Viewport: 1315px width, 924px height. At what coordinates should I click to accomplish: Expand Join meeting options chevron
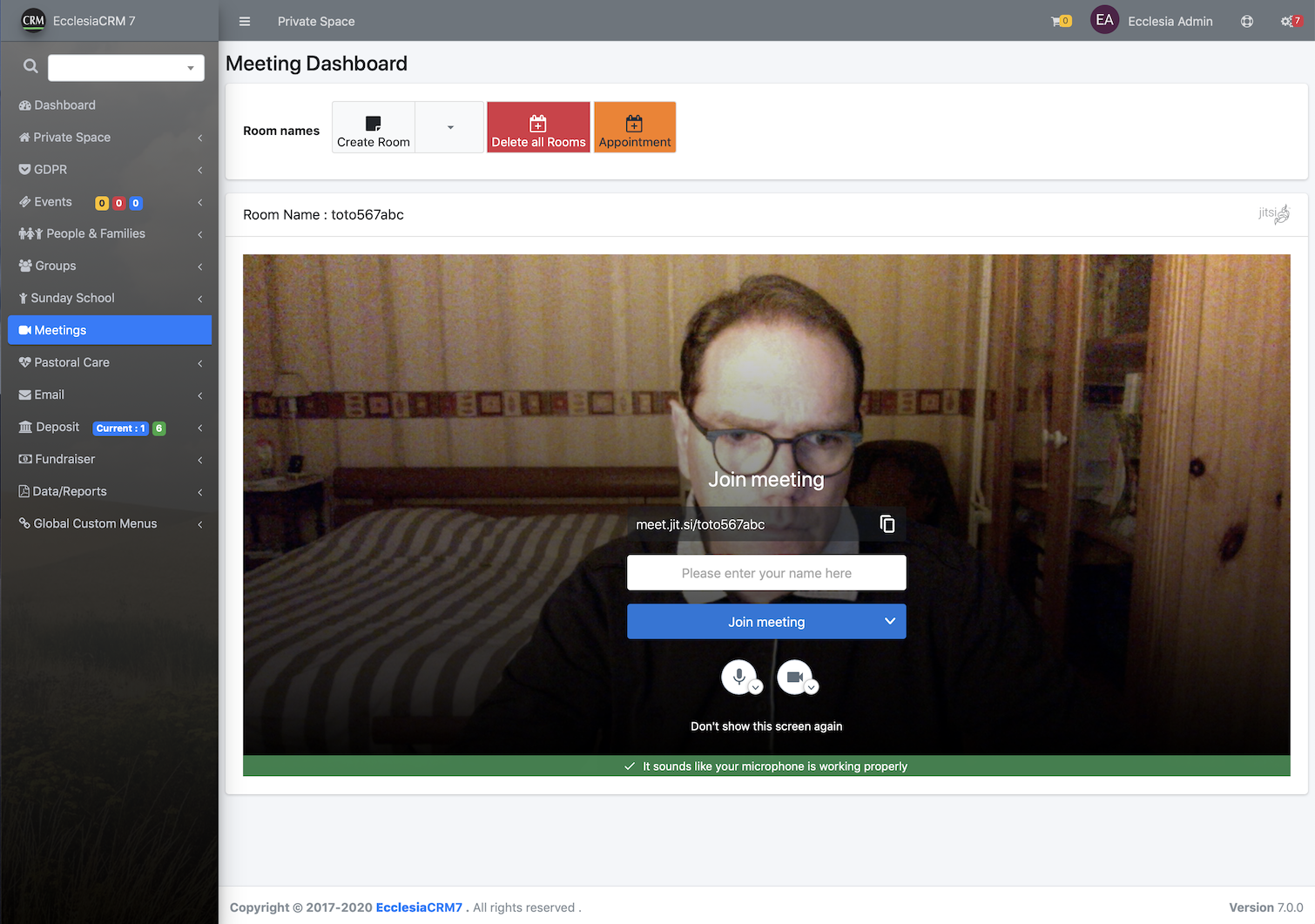(890, 621)
